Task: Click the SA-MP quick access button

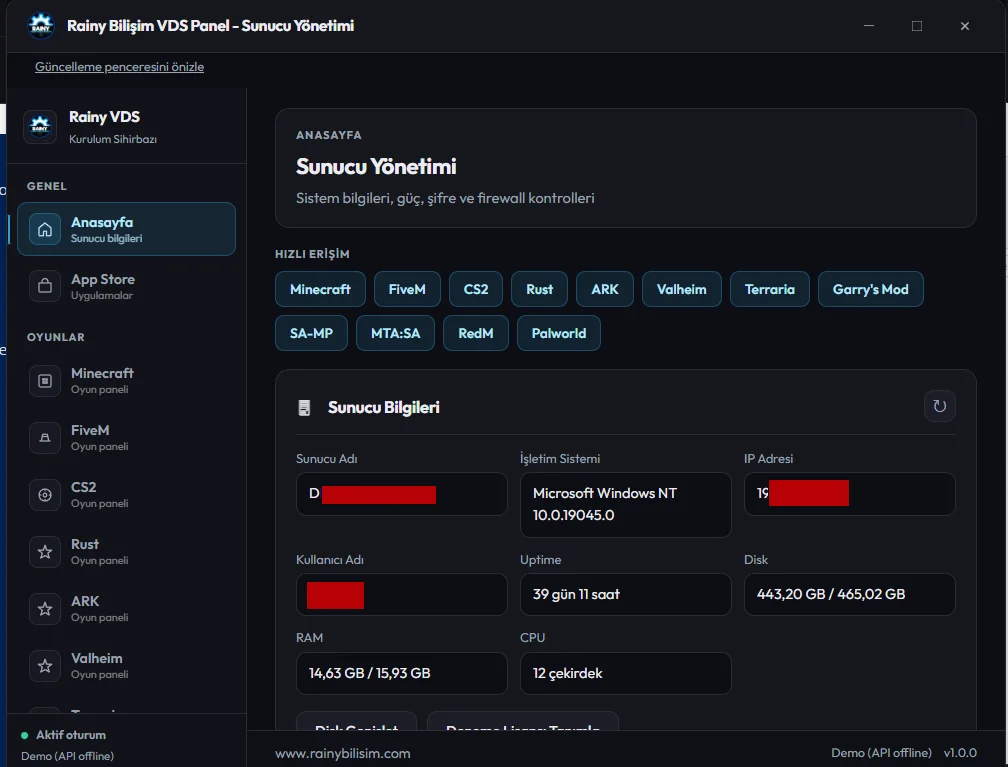Action: 311,333
